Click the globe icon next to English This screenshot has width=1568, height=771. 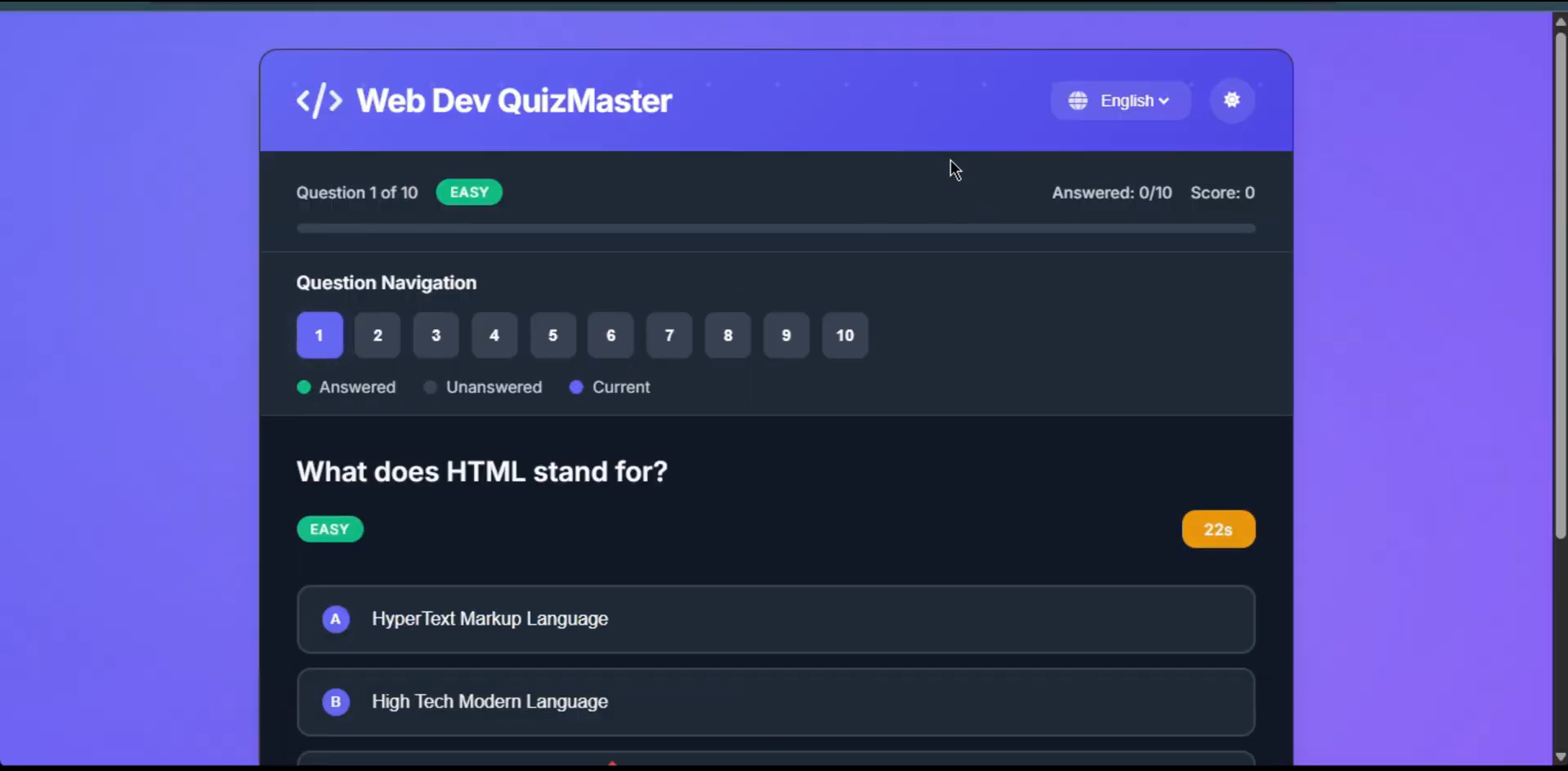1078,100
